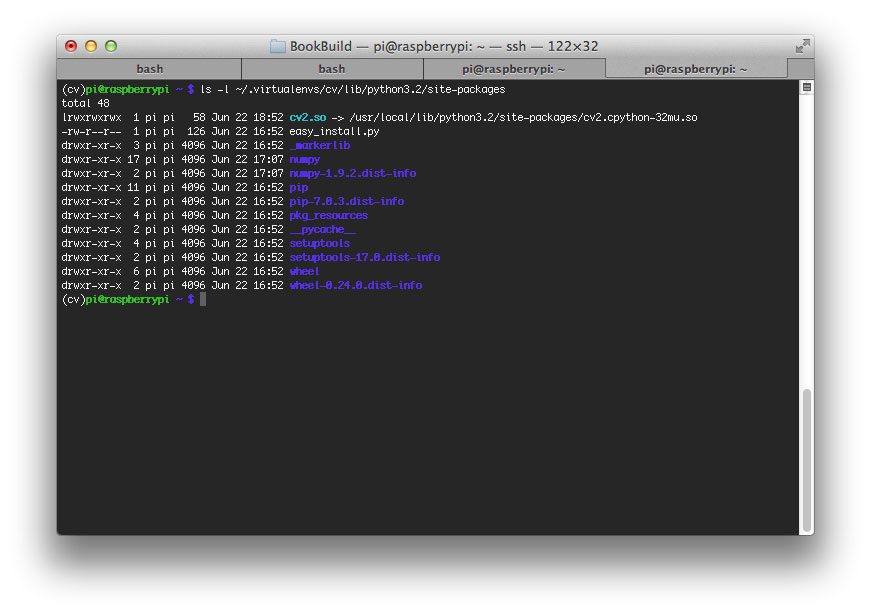
Task: Click the '-rw-r--r--' permissions string
Action: [91, 132]
